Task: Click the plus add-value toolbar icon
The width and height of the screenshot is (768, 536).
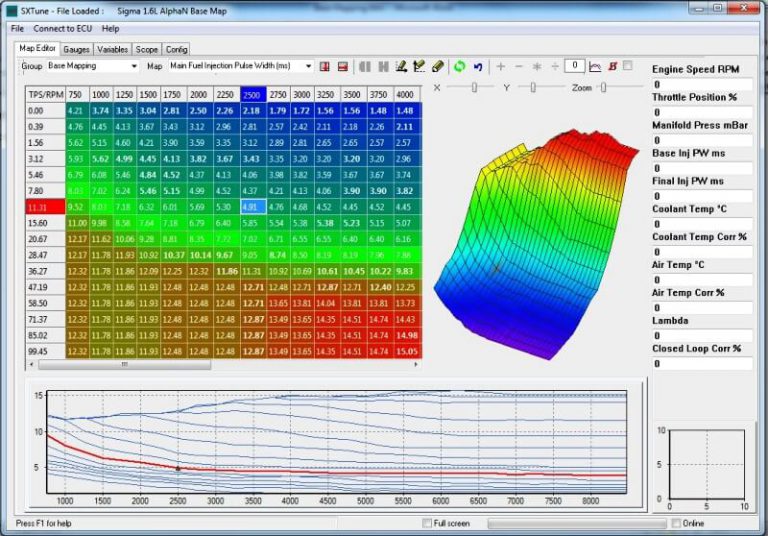Action: 501,66
